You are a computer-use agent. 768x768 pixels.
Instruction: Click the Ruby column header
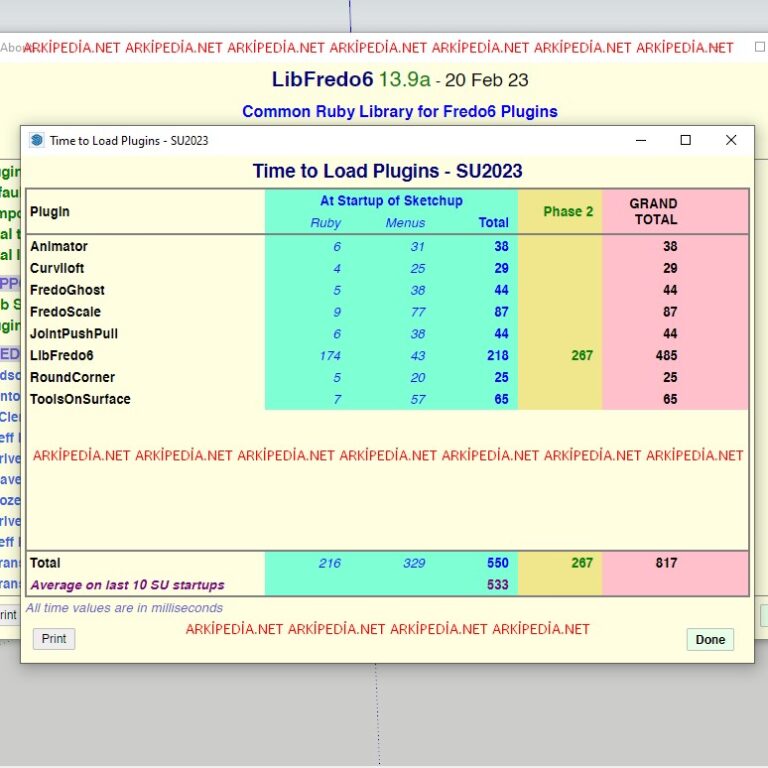[x=325, y=223]
